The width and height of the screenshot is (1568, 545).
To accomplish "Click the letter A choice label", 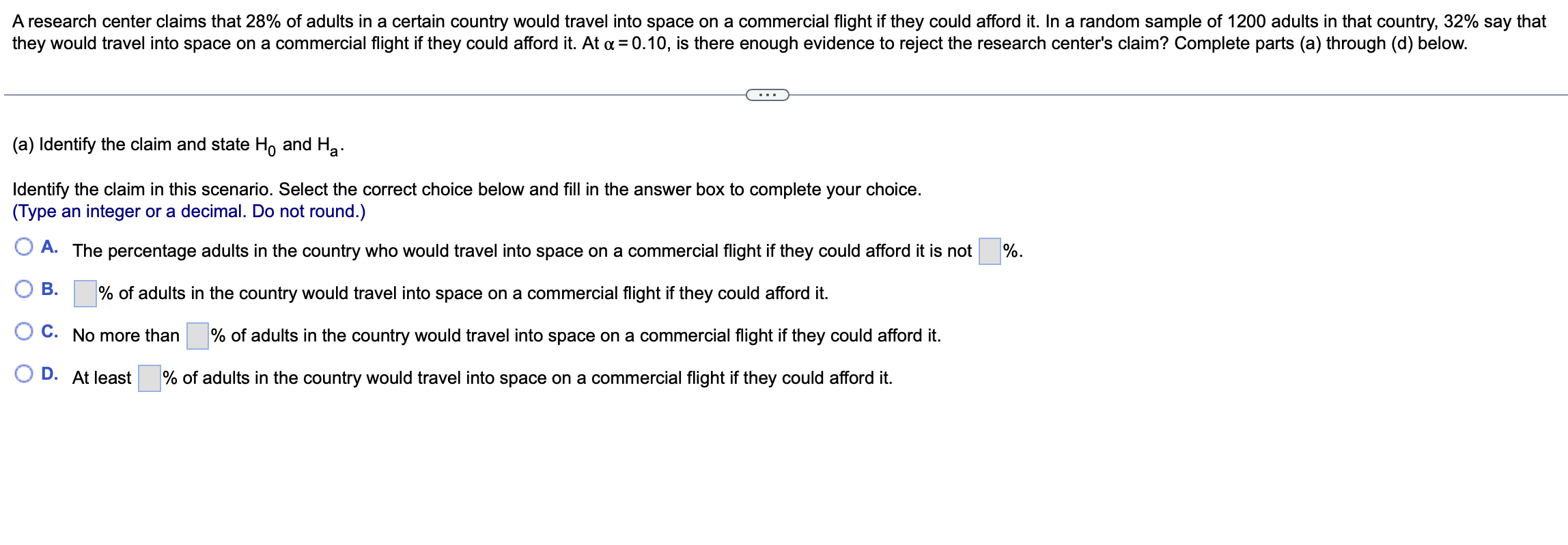I will pyautogui.click(x=49, y=247).
